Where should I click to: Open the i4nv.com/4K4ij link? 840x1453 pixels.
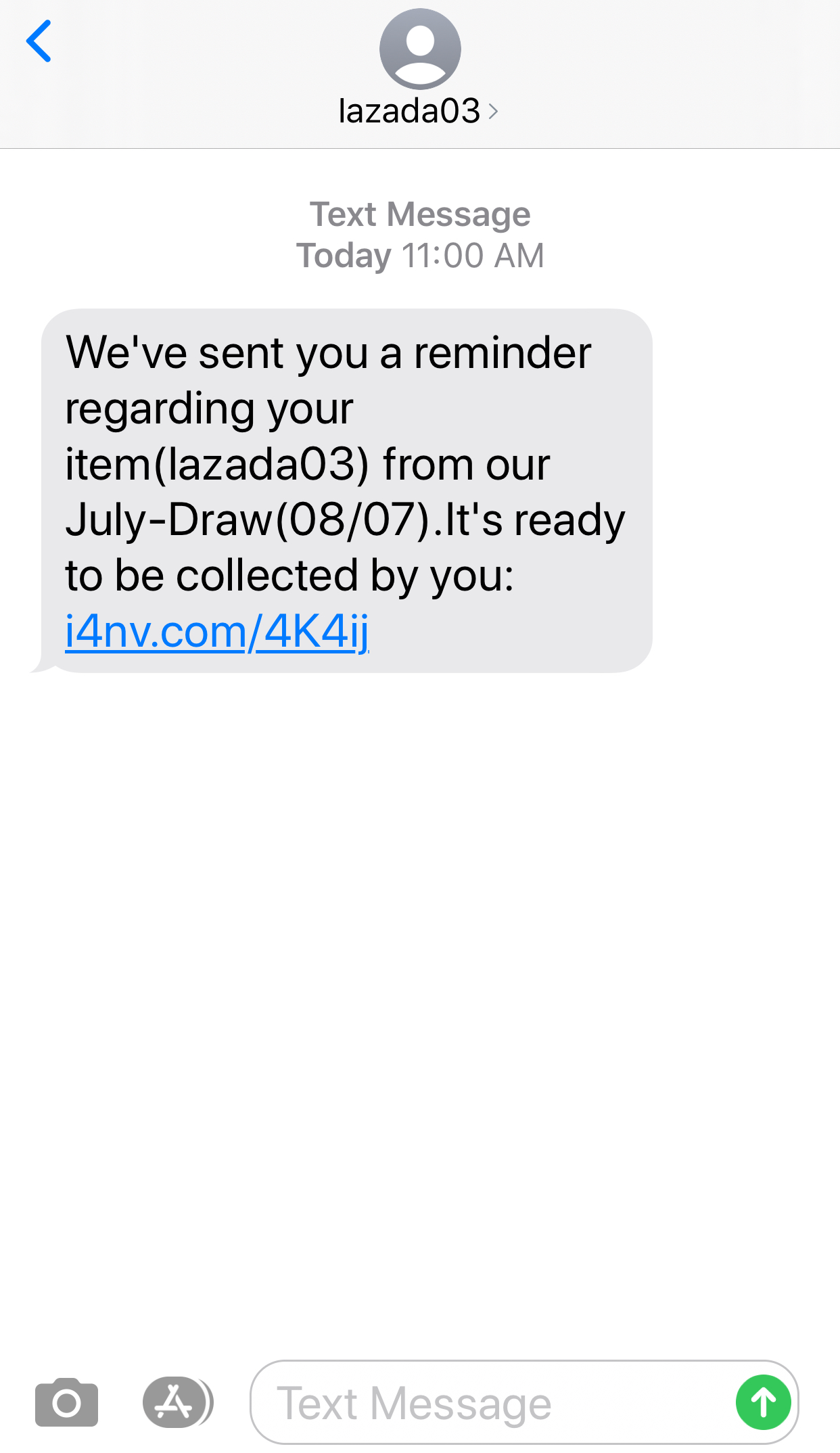217,632
